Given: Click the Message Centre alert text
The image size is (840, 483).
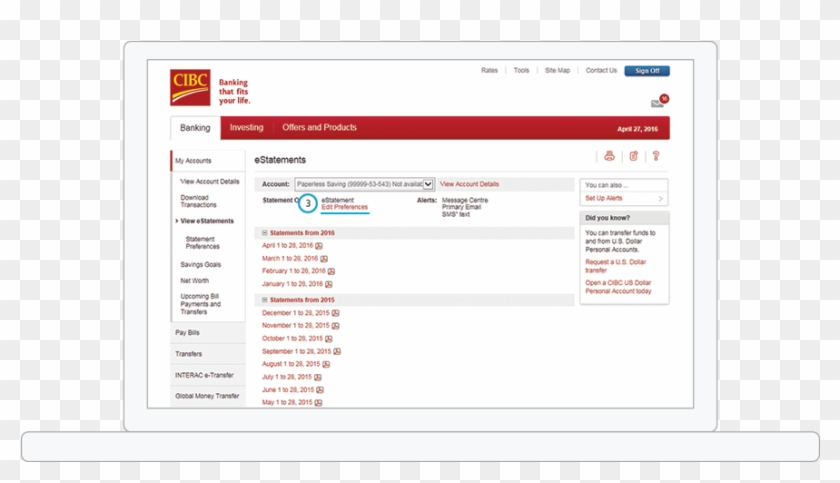Looking at the screenshot, I should [x=465, y=200].
